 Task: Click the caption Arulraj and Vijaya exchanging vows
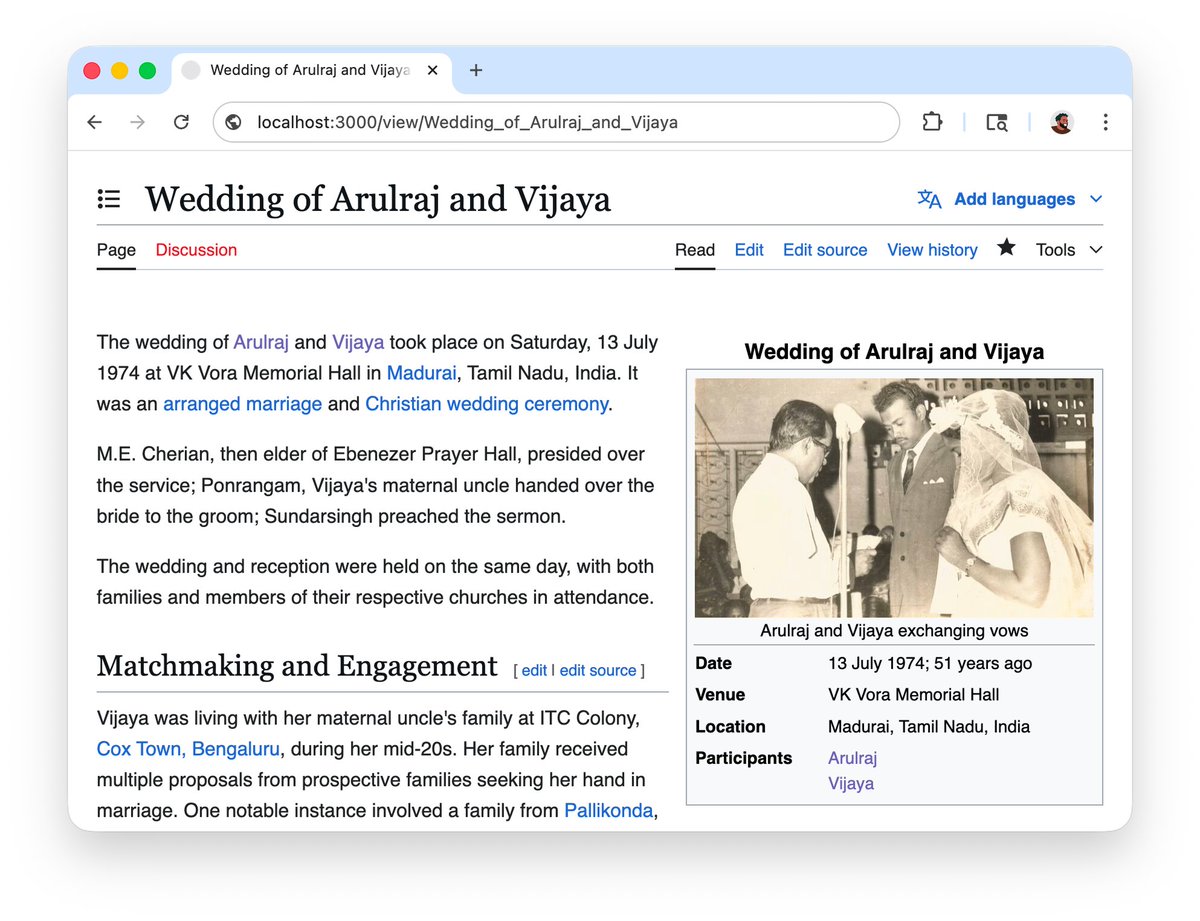[x=894, y=631]
